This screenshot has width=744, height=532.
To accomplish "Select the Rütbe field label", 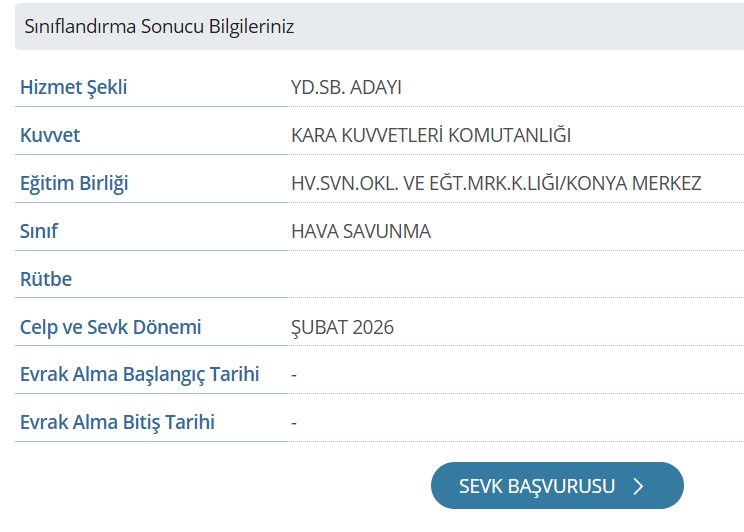I will [46, 279].
